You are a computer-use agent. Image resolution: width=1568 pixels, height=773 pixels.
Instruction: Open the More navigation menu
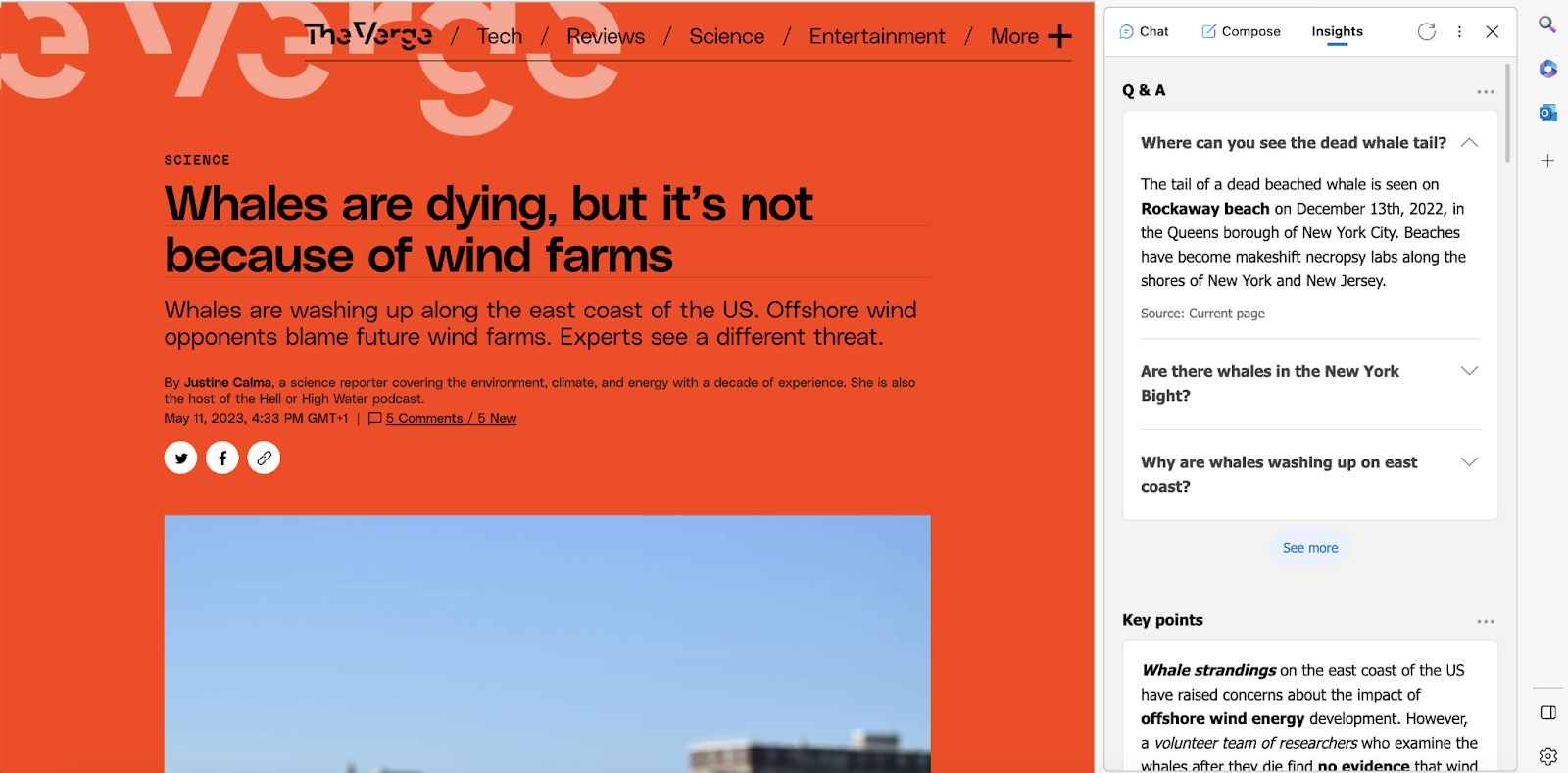click(1014, 36)
